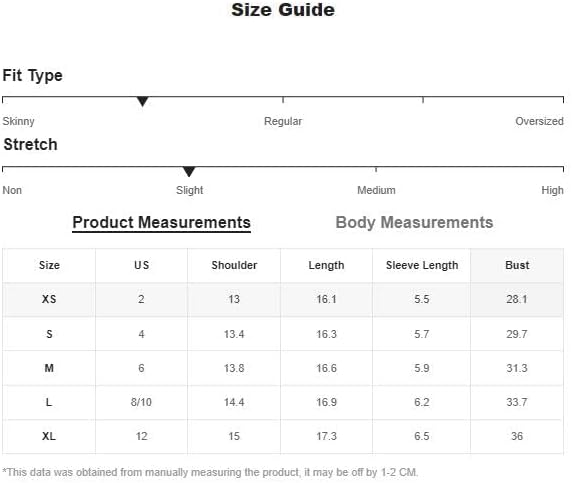Click the Fit Type slider marker
Viewport: 572px width, 483px height.
pyautogui.click(x=143, y=101)
